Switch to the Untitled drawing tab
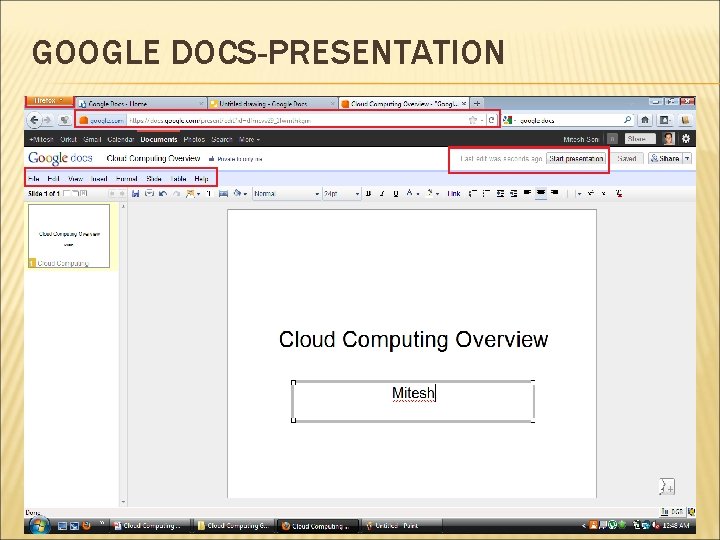This screenshot has height=540, width=720. [273, 104]
